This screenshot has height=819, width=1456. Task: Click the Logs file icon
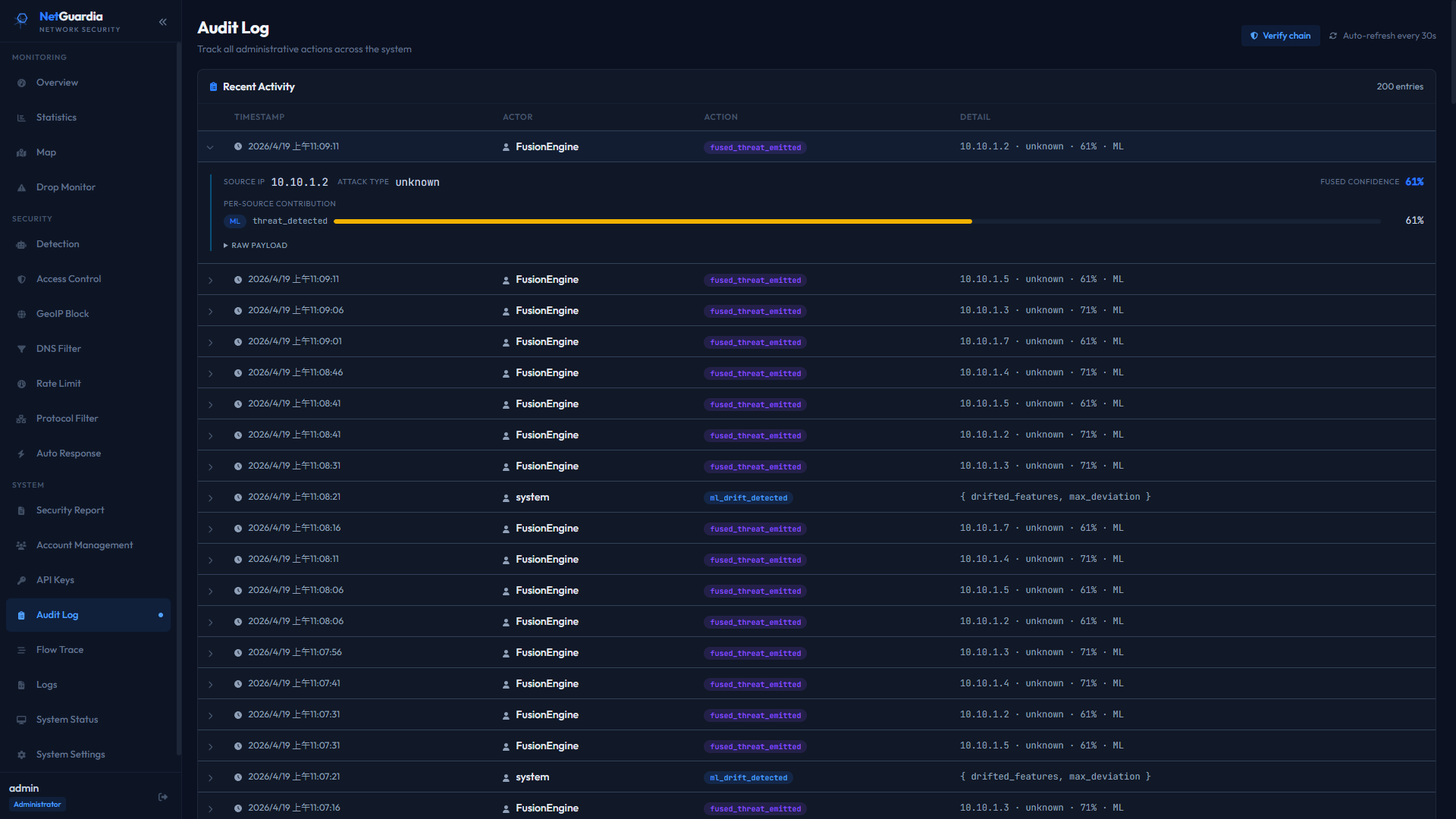pyautogui.click(x=21, y=686)
